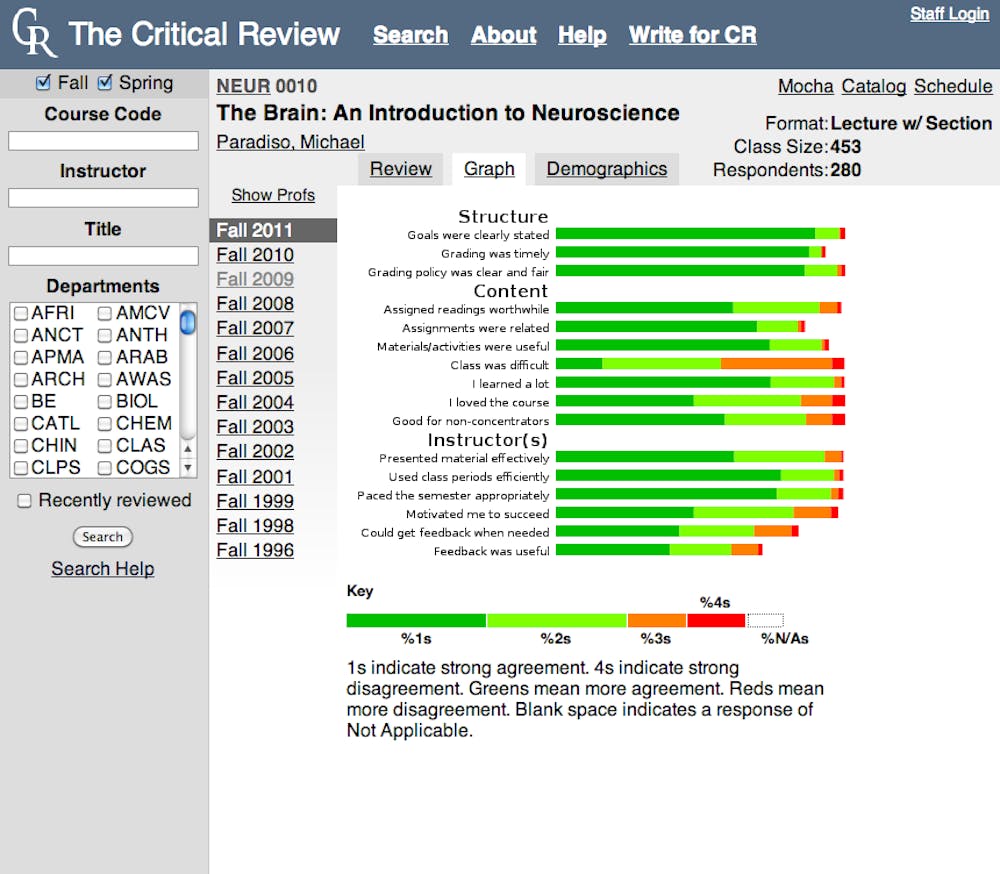
Task: Uncheck the Spring semester checkbox
Action: (105, 83)
